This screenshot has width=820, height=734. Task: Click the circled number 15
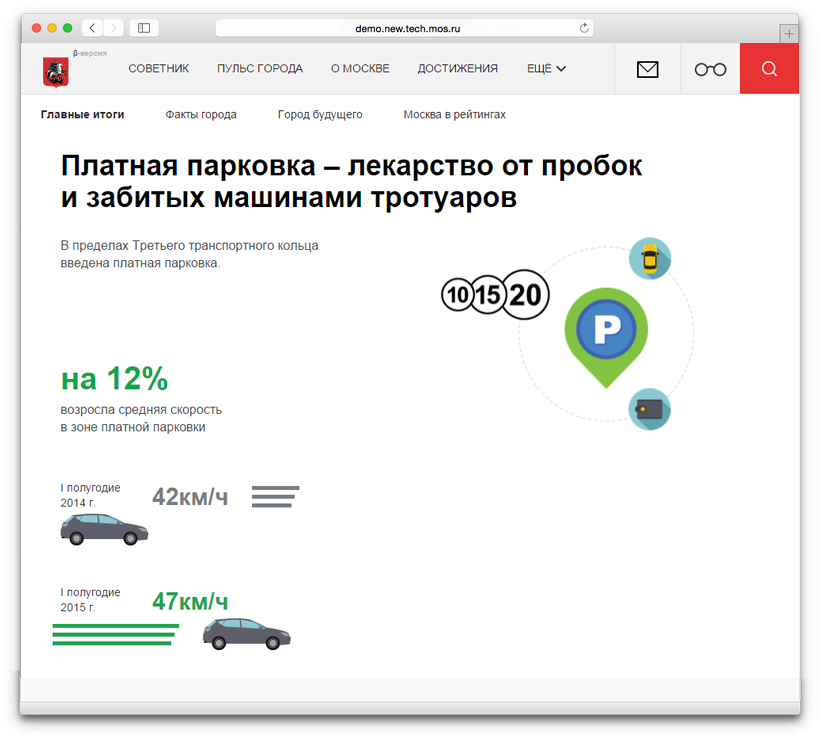pyautogui.click(x=487, y=295)
